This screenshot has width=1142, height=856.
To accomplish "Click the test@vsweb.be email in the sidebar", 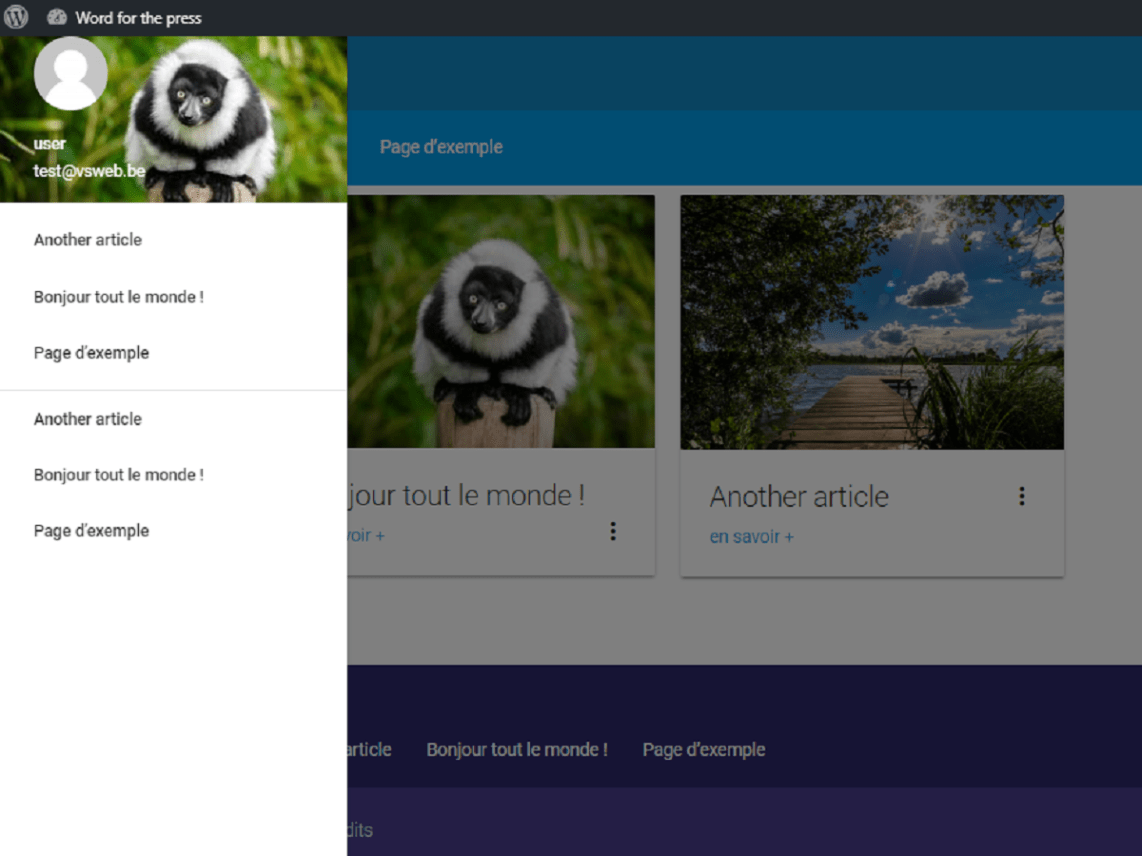I will (x=89, y=171).
